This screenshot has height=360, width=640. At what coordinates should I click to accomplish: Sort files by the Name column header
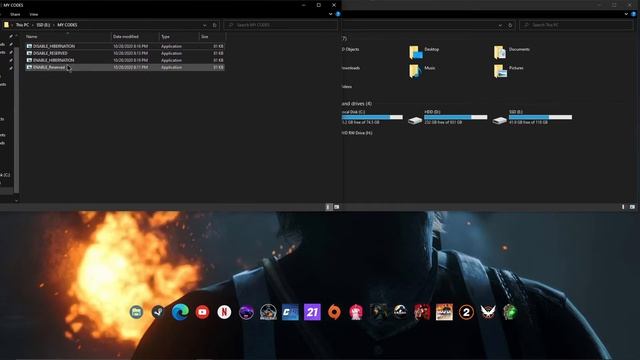68,36
